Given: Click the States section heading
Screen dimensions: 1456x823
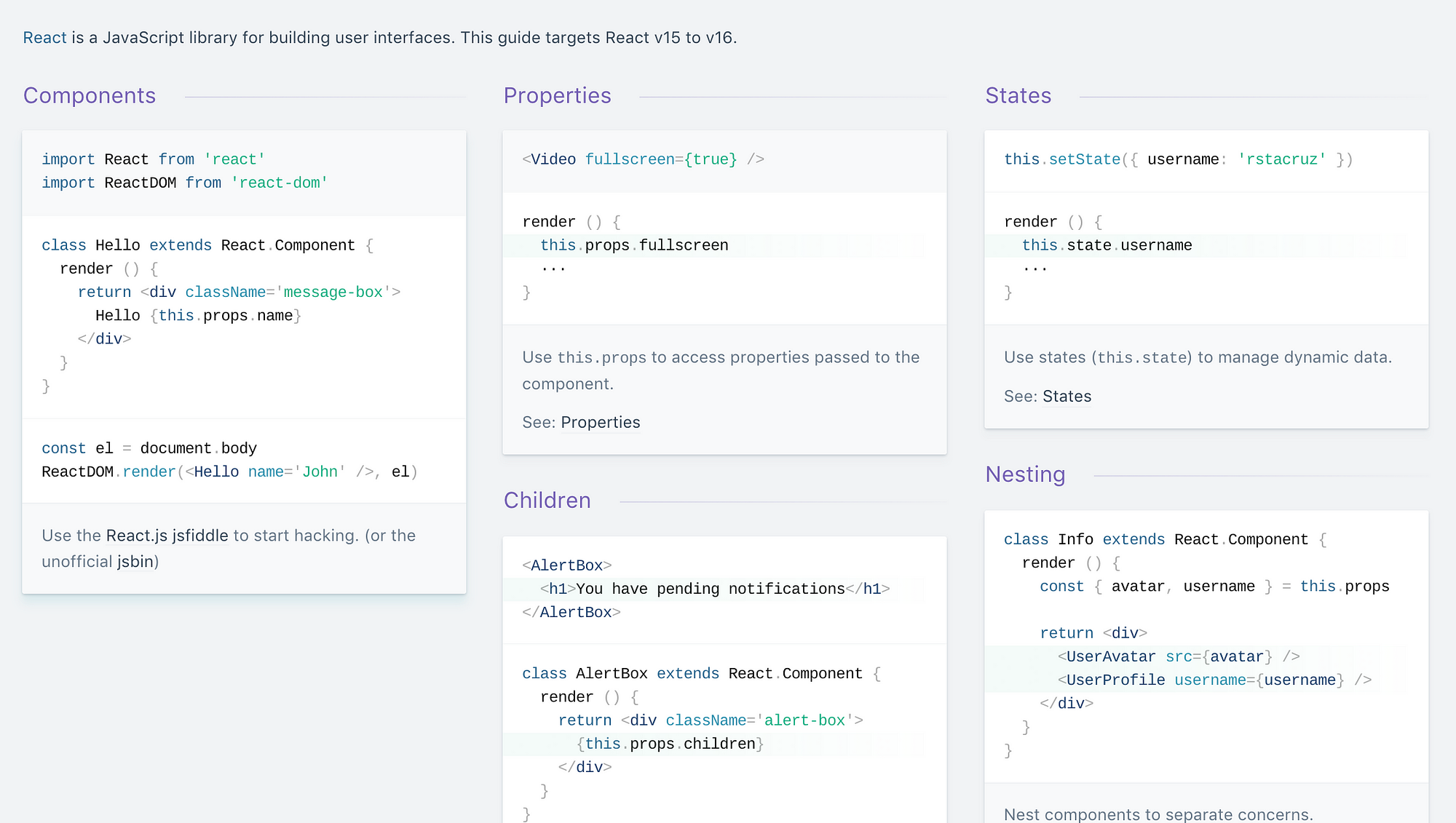Looking at the screenshot, I should 1018,96.
